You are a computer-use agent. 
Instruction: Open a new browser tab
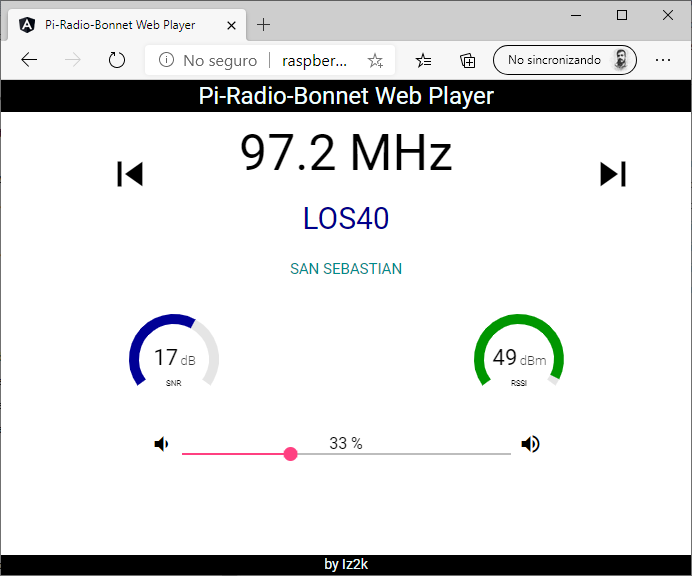coord(263,25)
